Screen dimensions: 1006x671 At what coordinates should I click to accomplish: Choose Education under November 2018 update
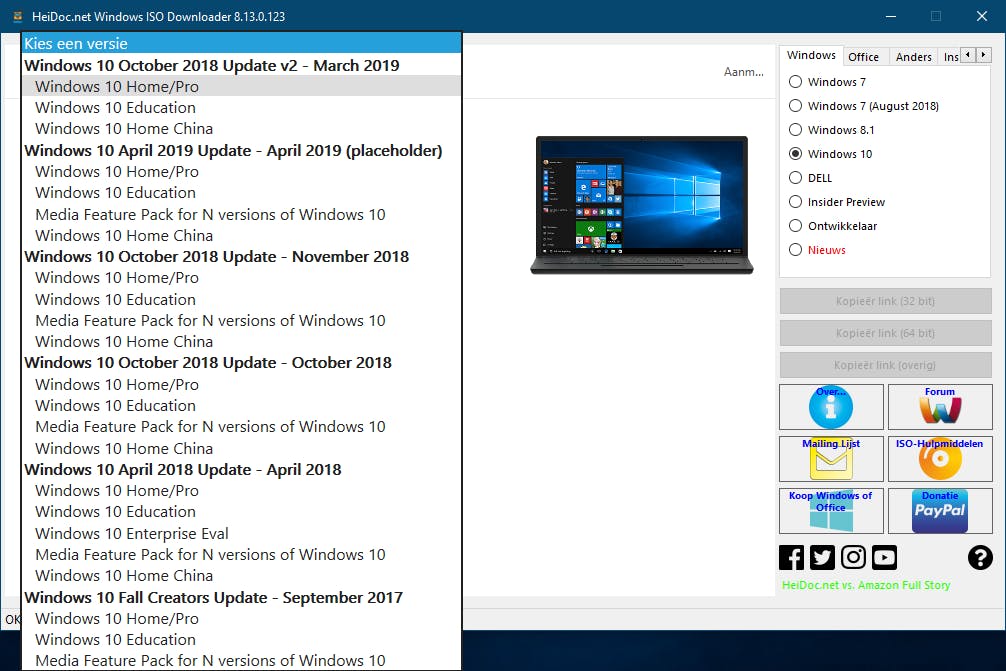[x=241, y=299]
